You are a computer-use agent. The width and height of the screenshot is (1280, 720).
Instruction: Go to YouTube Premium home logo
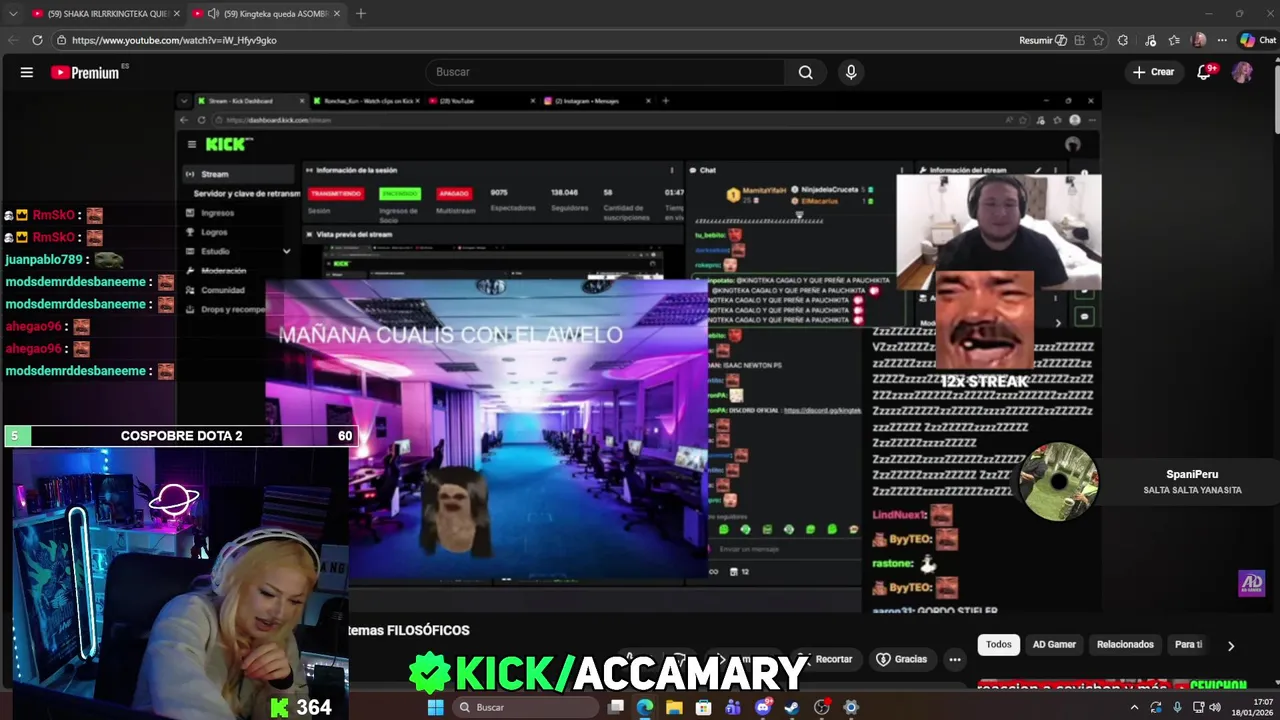(87, 72)
